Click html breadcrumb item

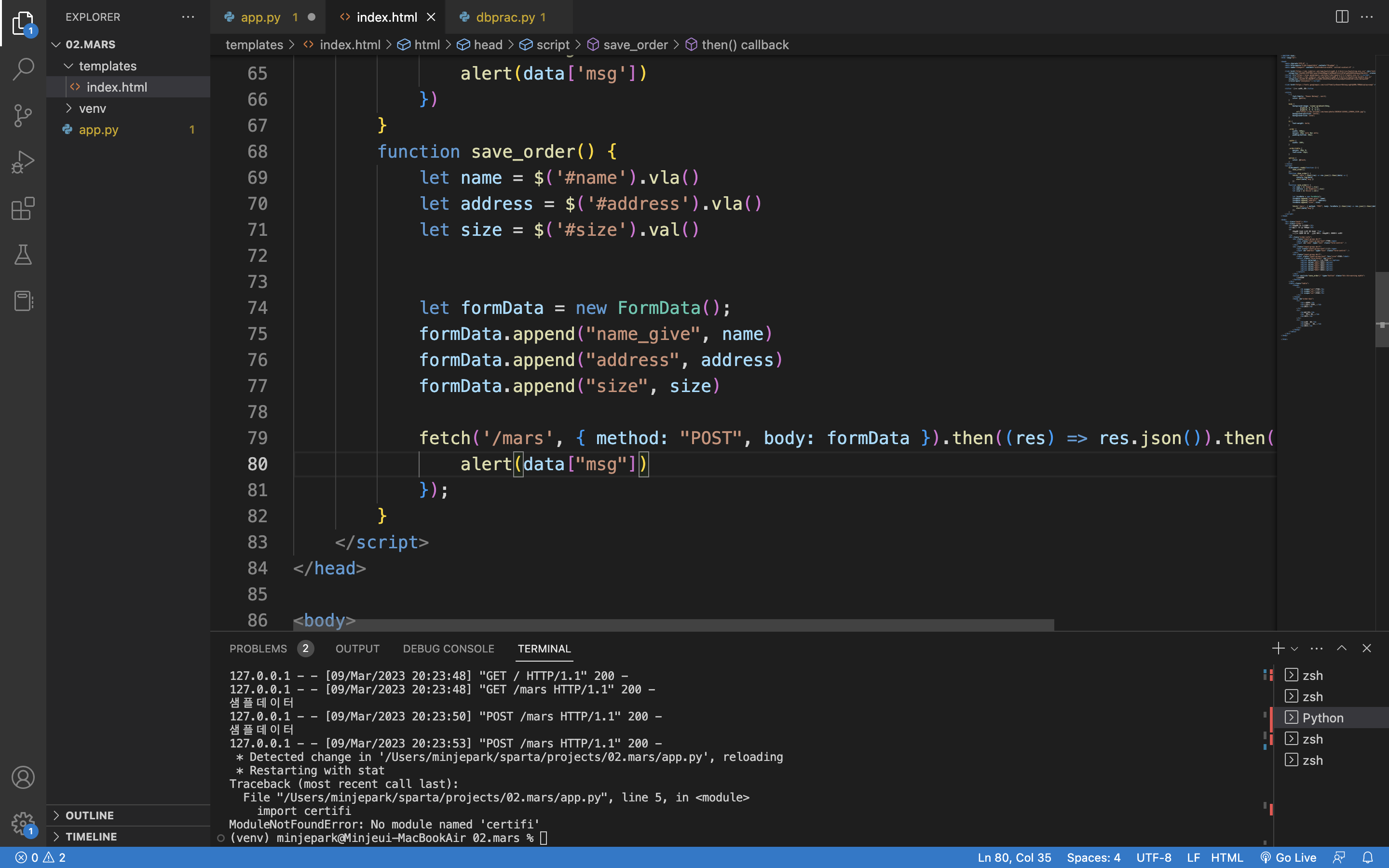[x=419, y=45]
